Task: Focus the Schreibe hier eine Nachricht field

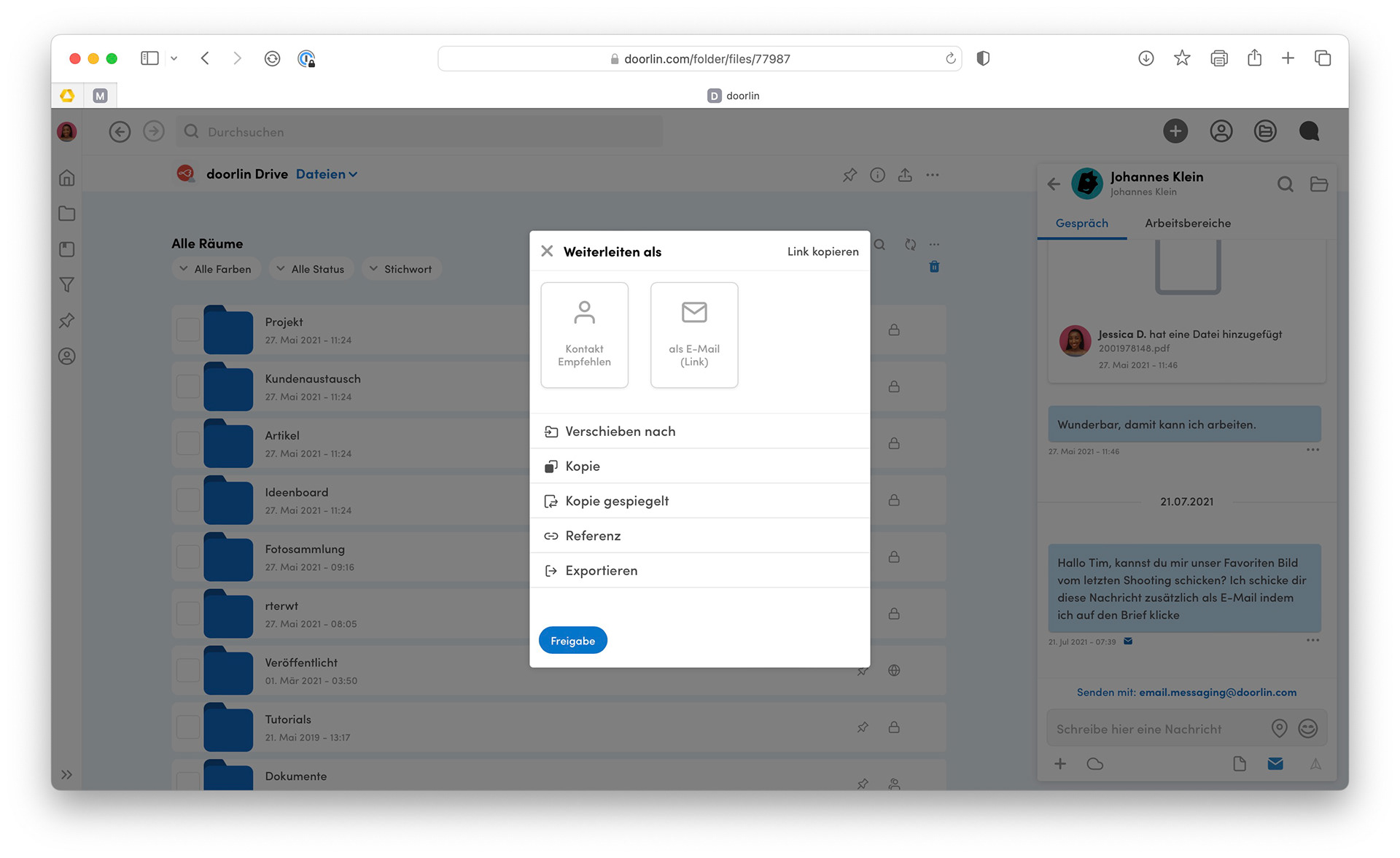Action: [x=1156, y=729]
